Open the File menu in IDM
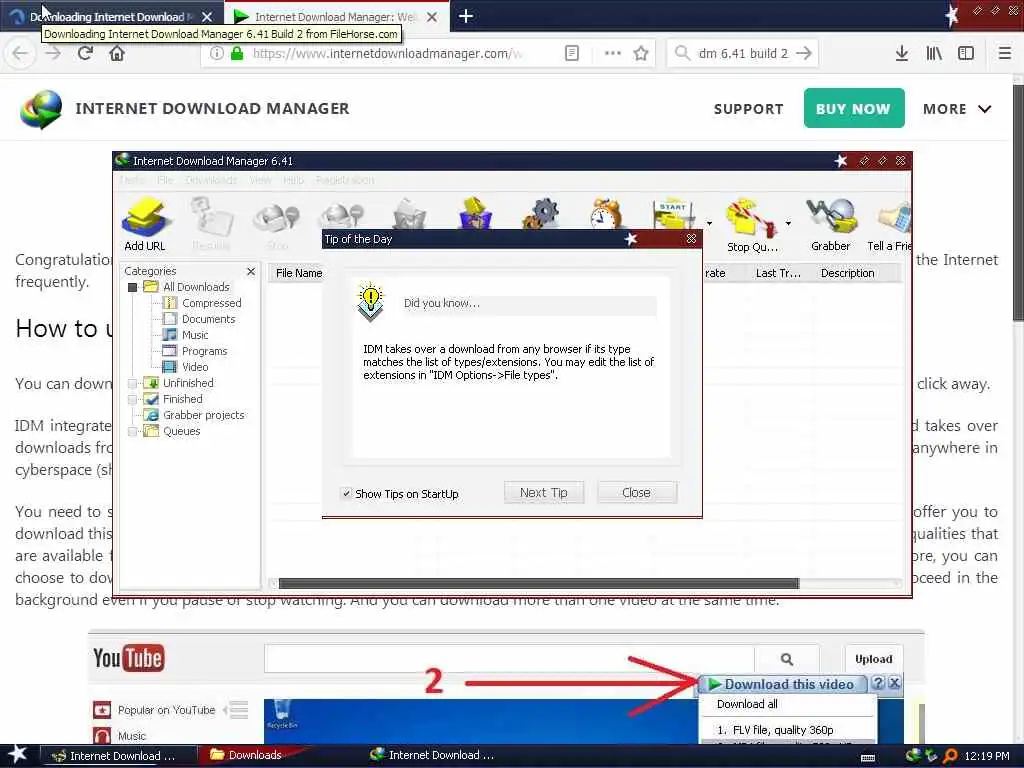Image resolution: width=1024 pixels, height=768 pixels. (165, 180)
